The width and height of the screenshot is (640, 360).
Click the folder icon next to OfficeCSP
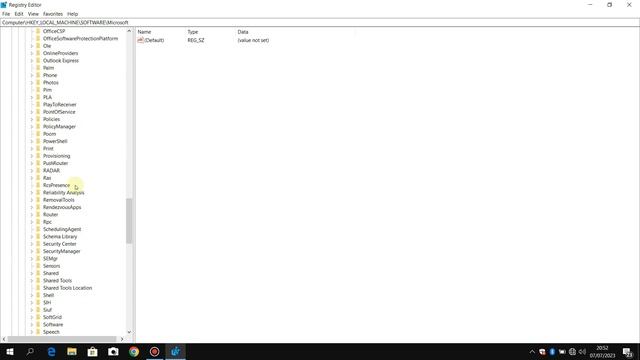pos(38,31)
